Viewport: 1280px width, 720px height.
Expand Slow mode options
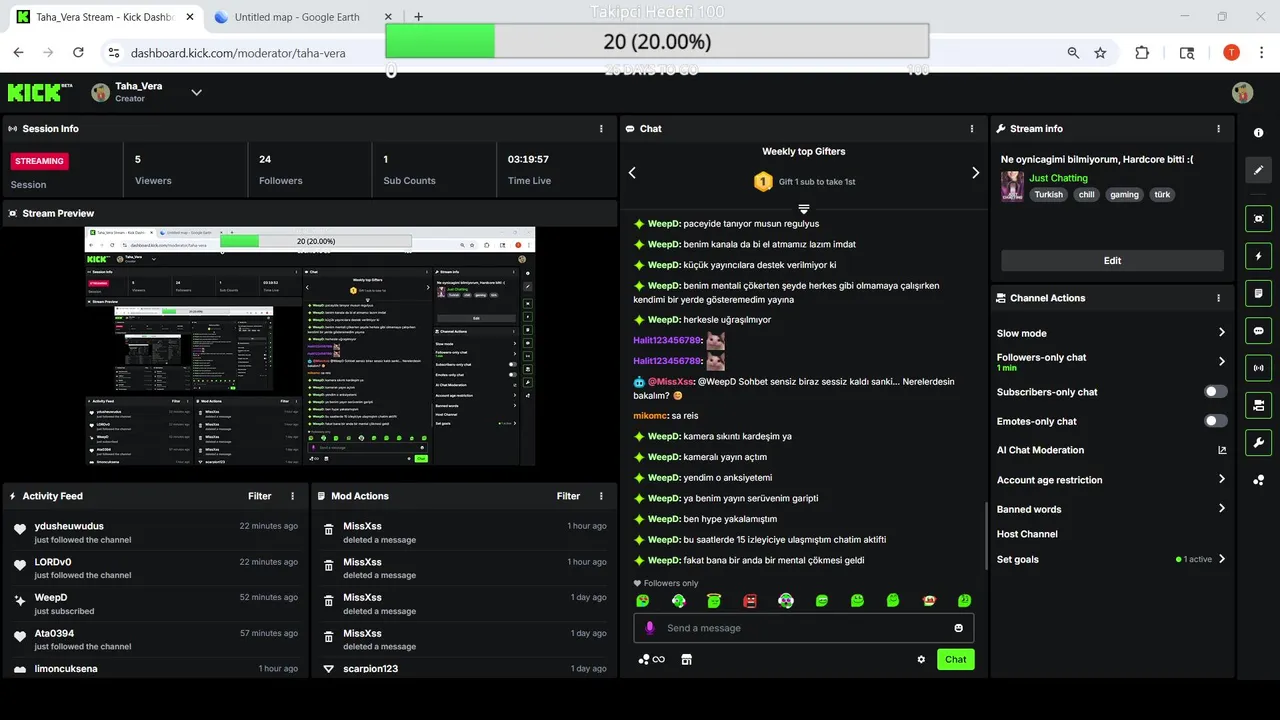click(x=1222, y=333)
